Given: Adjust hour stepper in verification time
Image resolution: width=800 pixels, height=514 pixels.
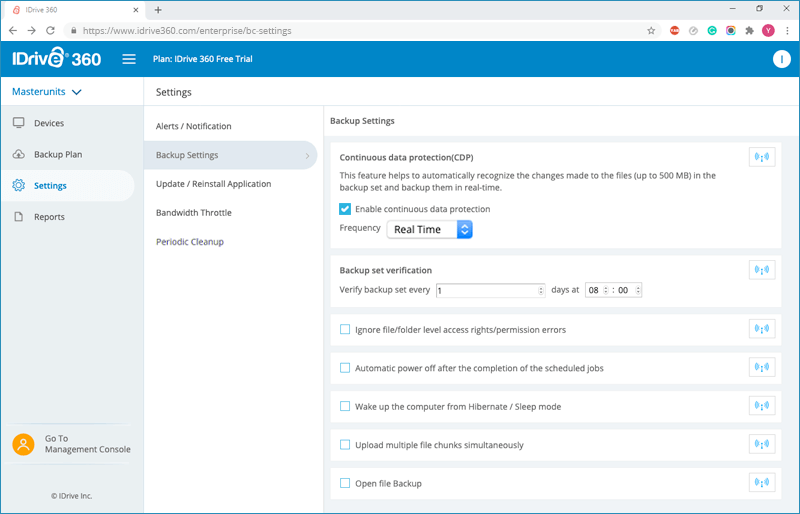Looking at the screenshot, I should (606, 290).
